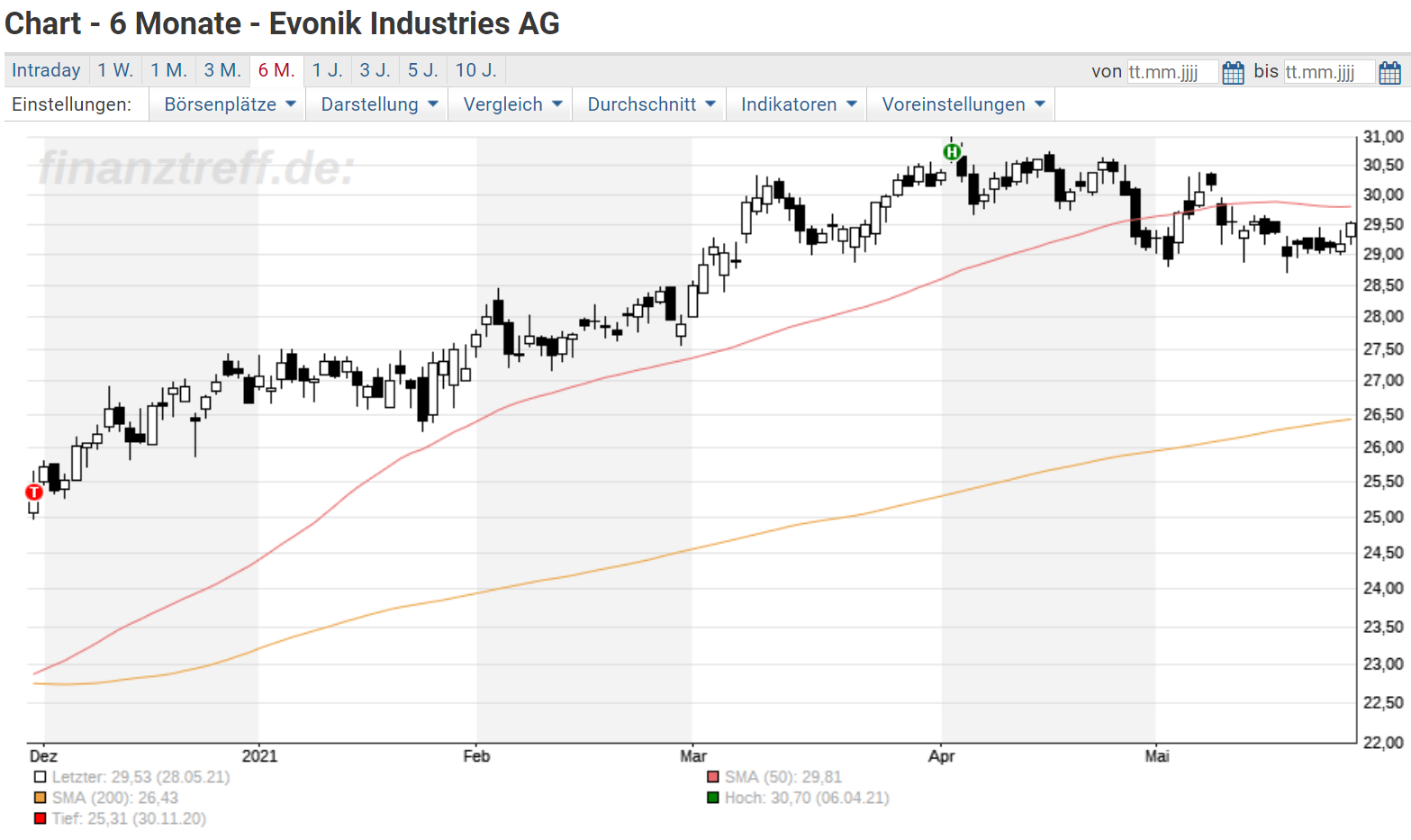Switch to the 10 J. chart range
1411x840 pixels.
coord(476,70)
